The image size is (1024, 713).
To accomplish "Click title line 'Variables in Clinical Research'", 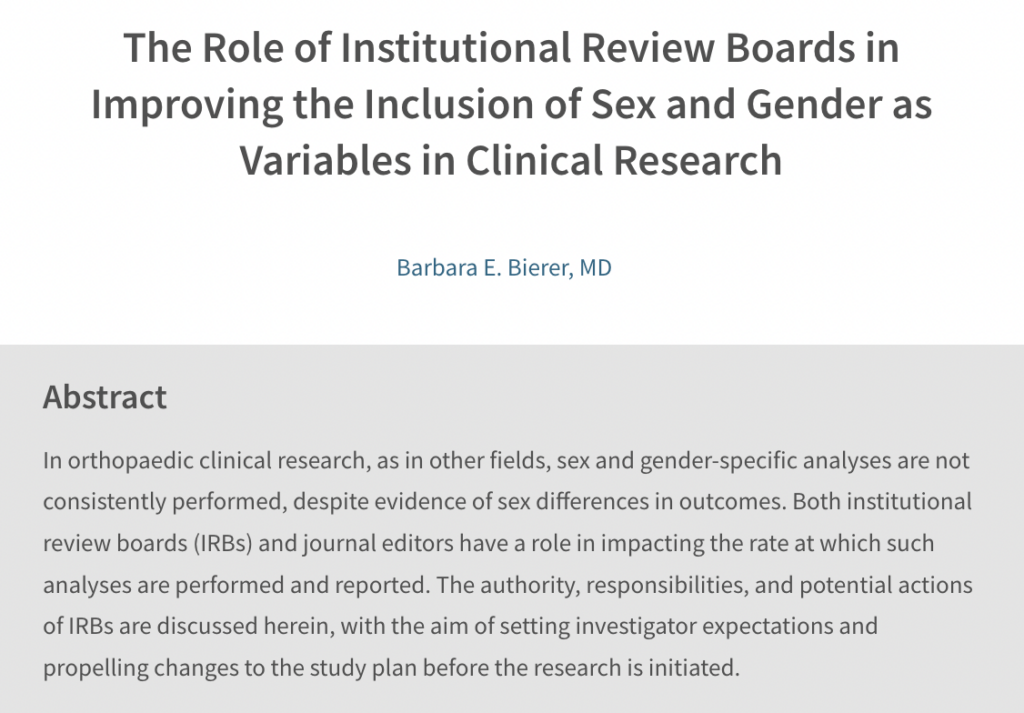I will pyautogui.click(x=510, y=160).
